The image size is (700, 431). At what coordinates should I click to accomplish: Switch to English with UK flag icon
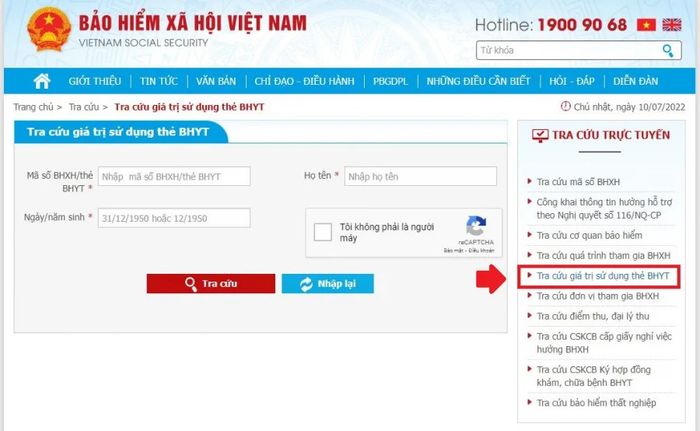point(671,25)
